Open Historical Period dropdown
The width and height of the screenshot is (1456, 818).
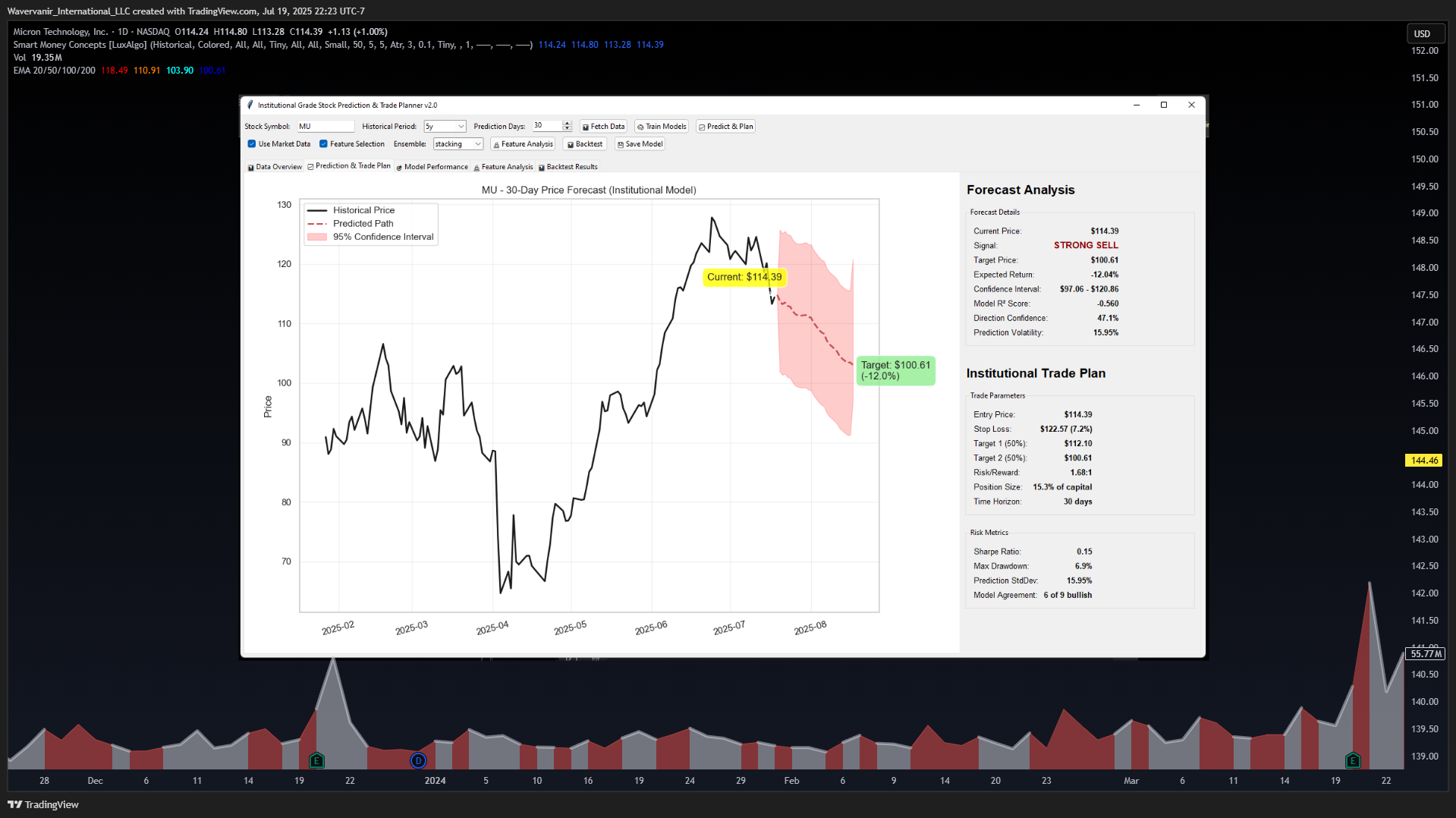(x=445, y=126)
